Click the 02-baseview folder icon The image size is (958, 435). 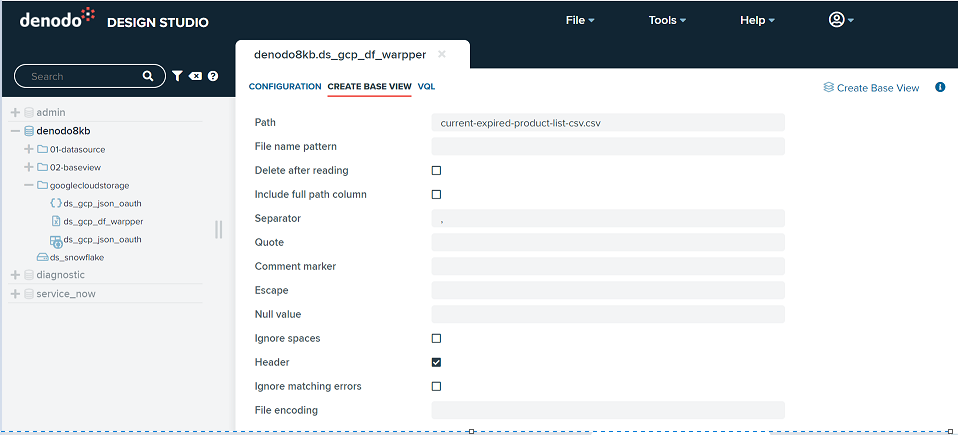pyautogui.click(x=42, y=167)
